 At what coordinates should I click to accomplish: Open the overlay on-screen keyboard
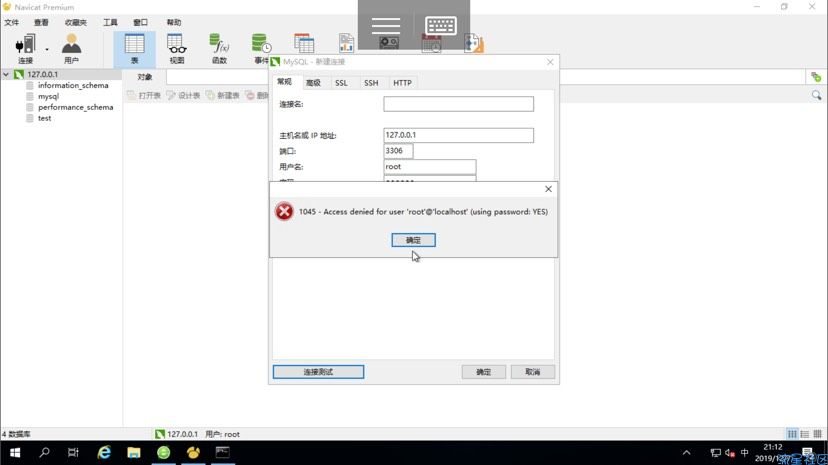click(x=441, y=25)
